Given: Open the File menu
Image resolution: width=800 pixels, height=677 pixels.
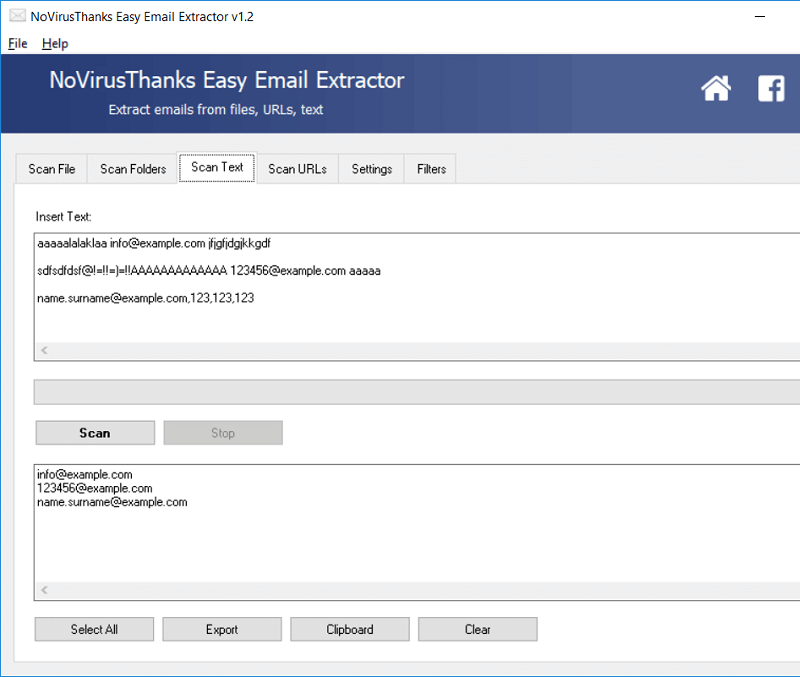Looking at the screenshot, I should tap(17, 43).
